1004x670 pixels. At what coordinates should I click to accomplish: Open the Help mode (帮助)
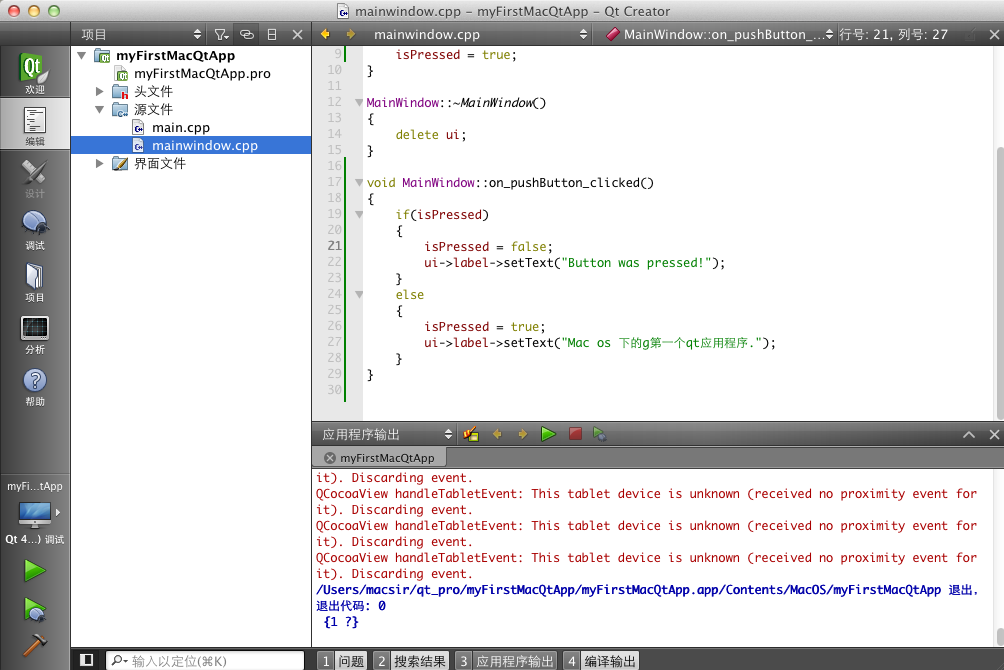click(x=35, y=386)
